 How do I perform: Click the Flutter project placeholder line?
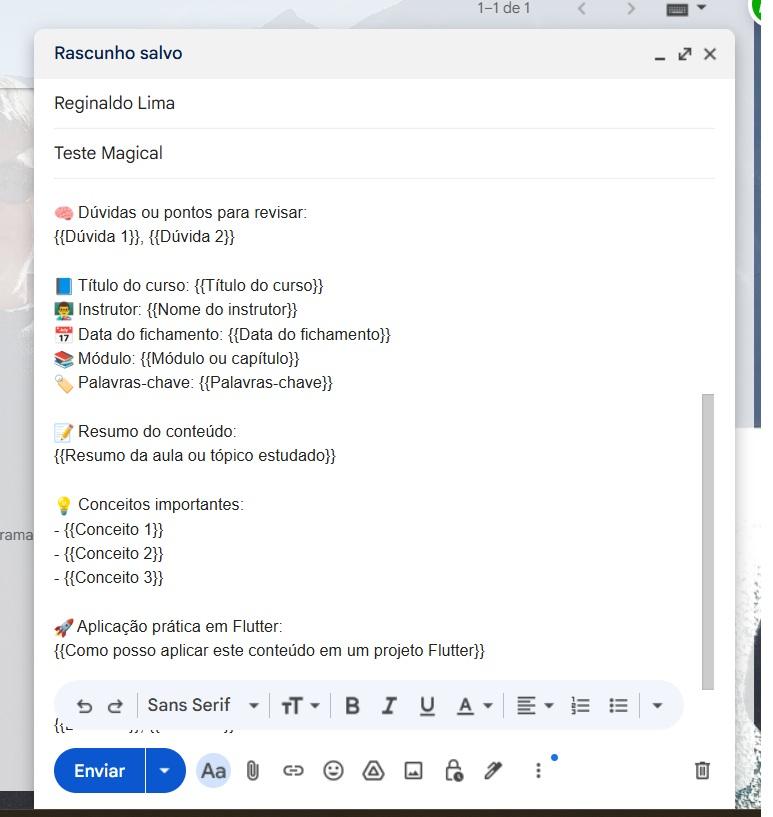tap(269, 651)
